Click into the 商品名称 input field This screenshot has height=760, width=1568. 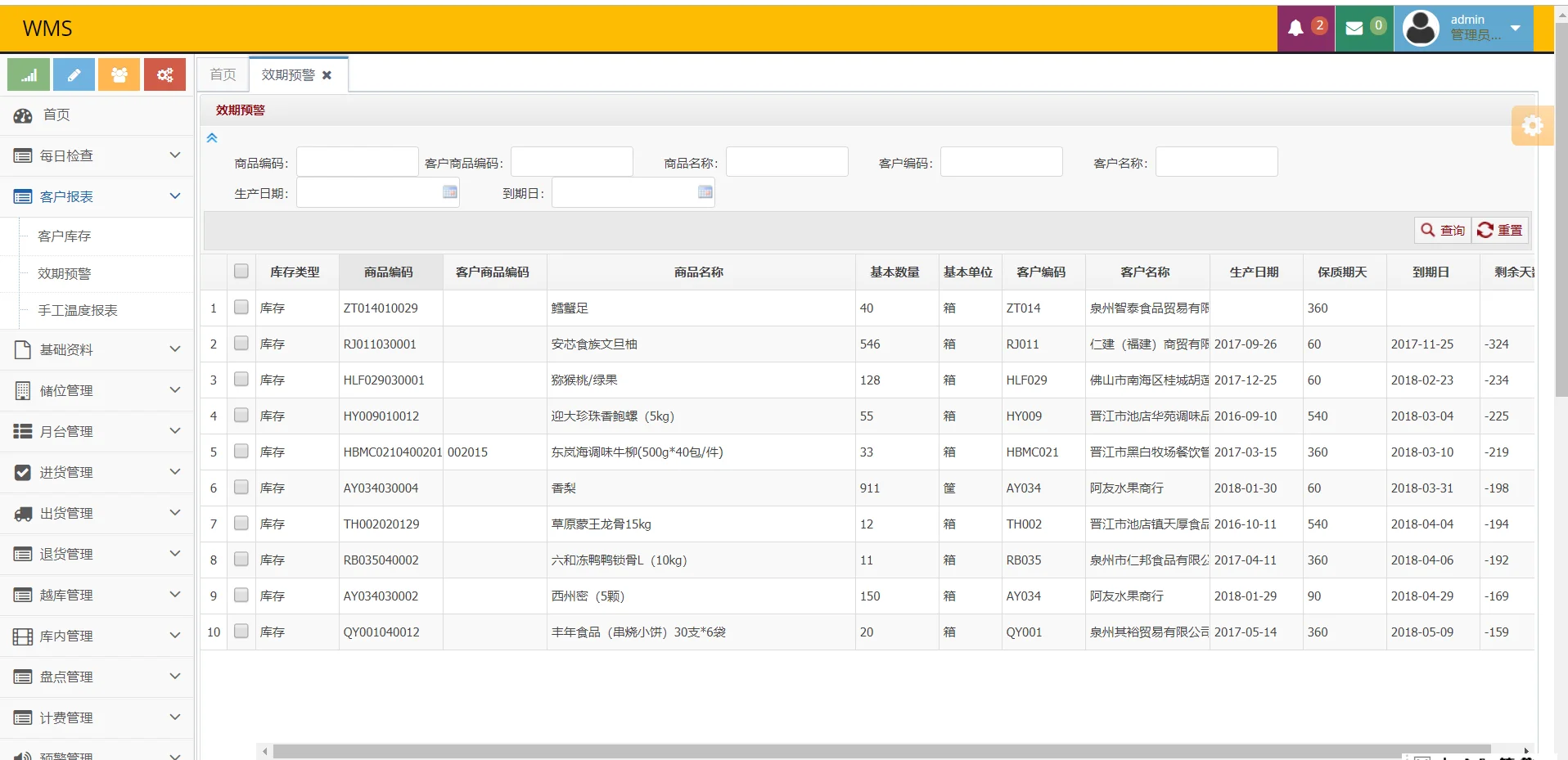pyautogui.click(x=786, y=161)
